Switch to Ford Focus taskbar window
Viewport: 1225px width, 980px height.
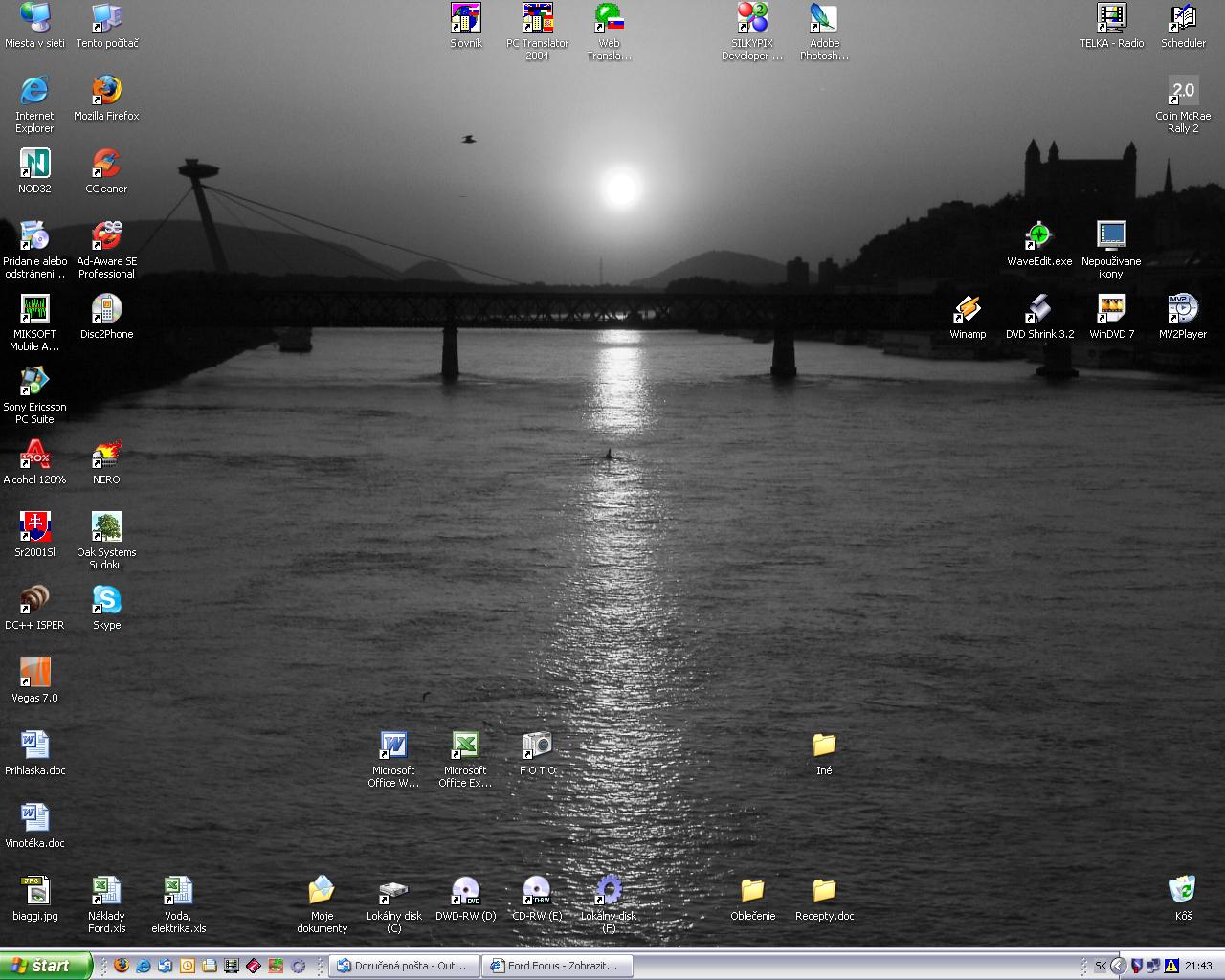click(x=554, y=966)
